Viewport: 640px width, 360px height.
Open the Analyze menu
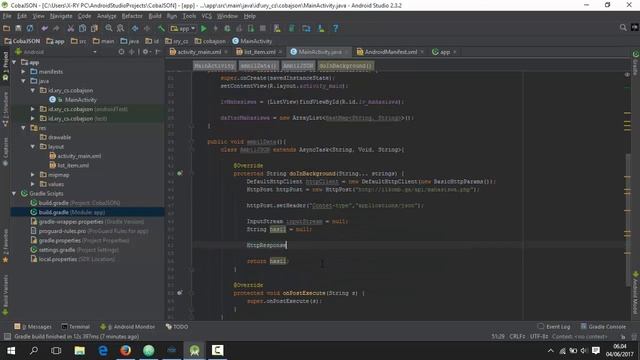point(107,16)
